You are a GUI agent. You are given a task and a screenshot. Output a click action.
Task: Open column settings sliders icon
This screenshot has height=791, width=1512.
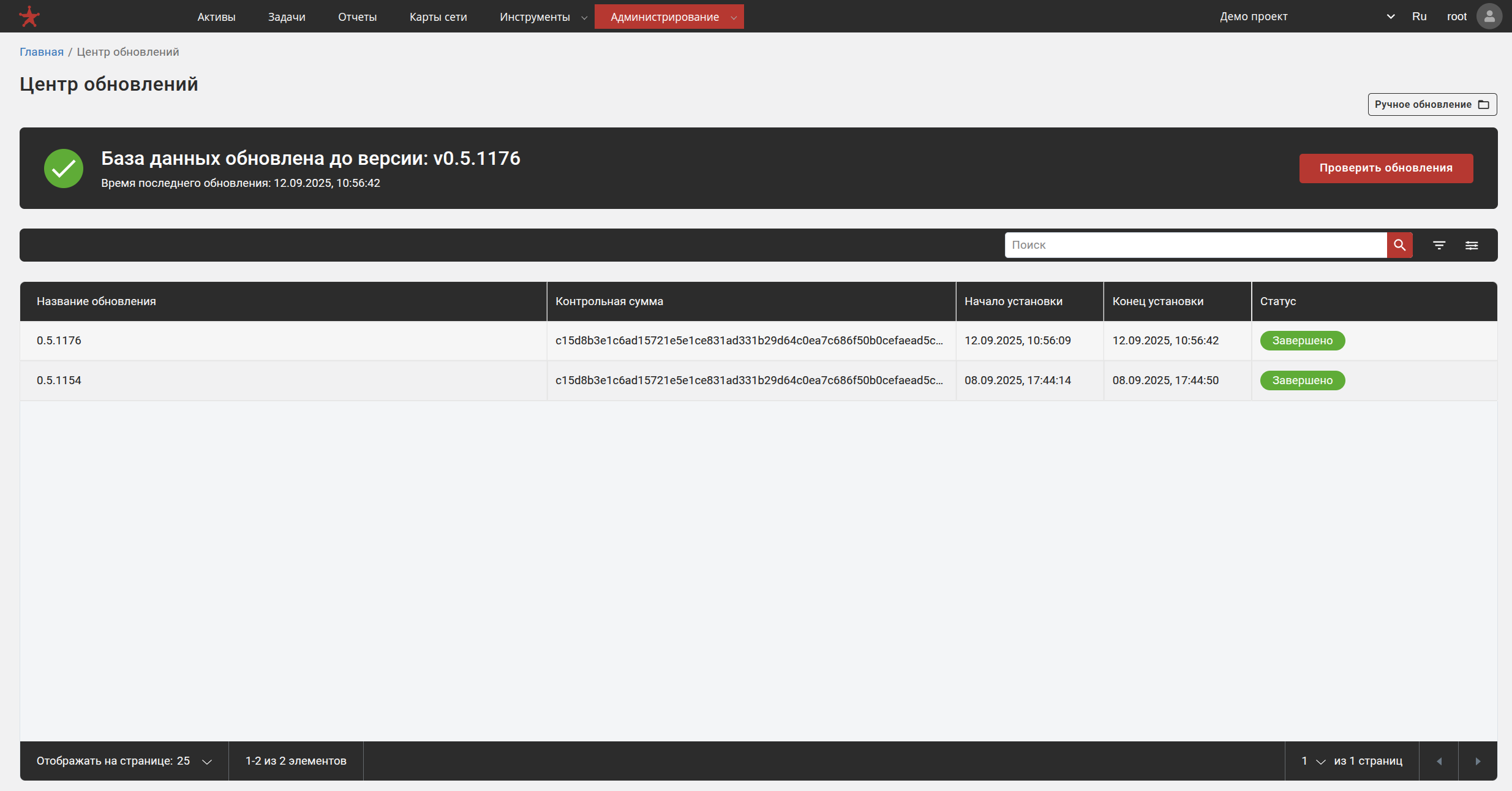pyautogui.click(x=1472, y=245)
